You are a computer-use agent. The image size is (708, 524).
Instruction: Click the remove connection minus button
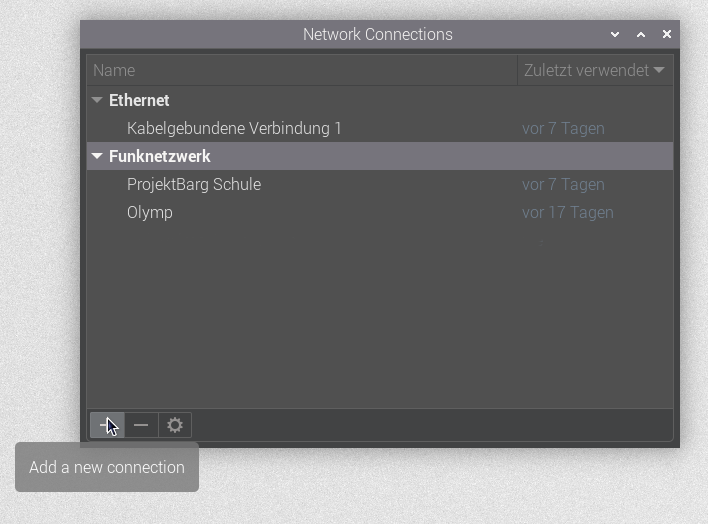coord(141,425)
